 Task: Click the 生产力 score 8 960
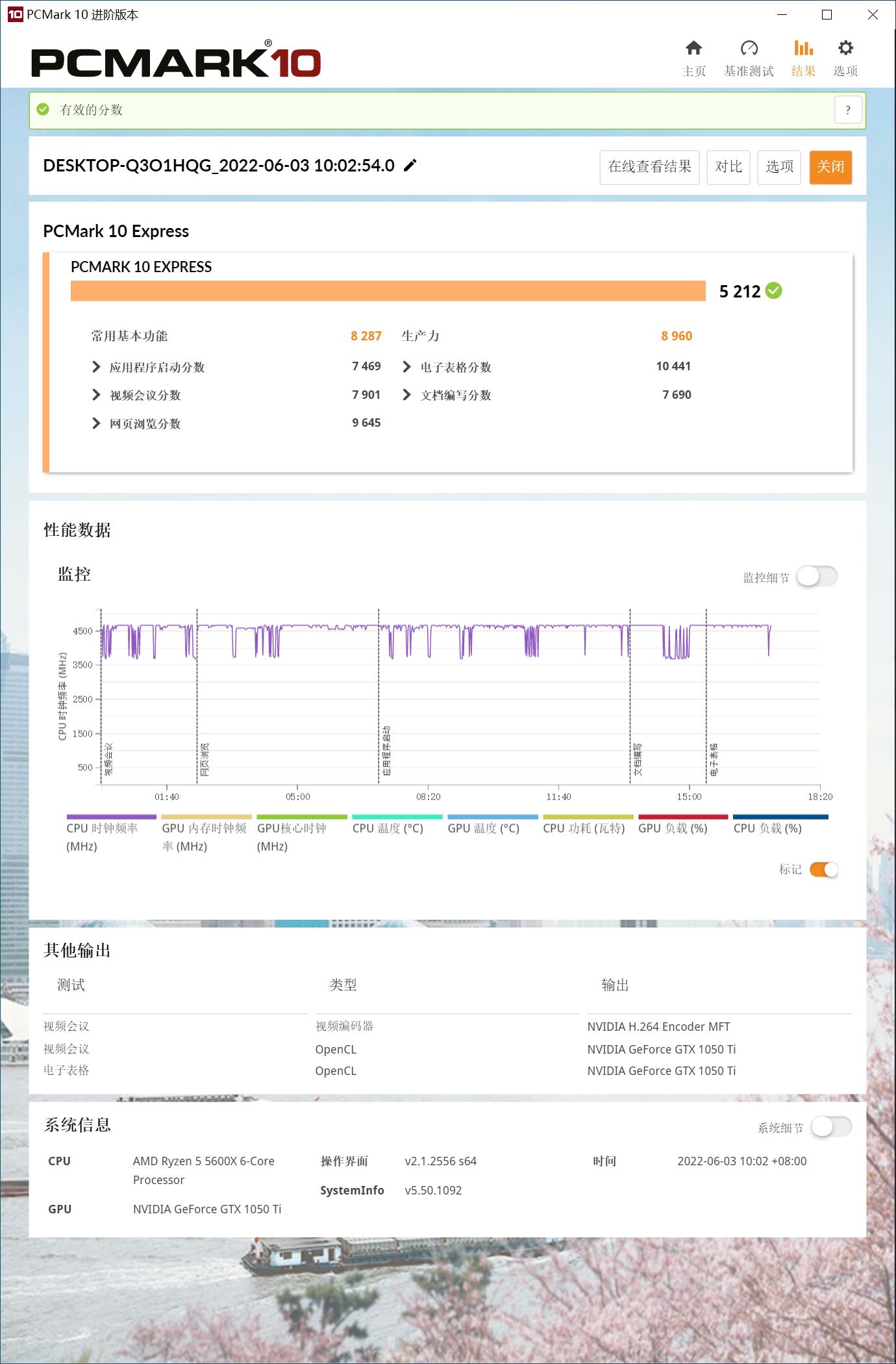click(x=677, y=336)
